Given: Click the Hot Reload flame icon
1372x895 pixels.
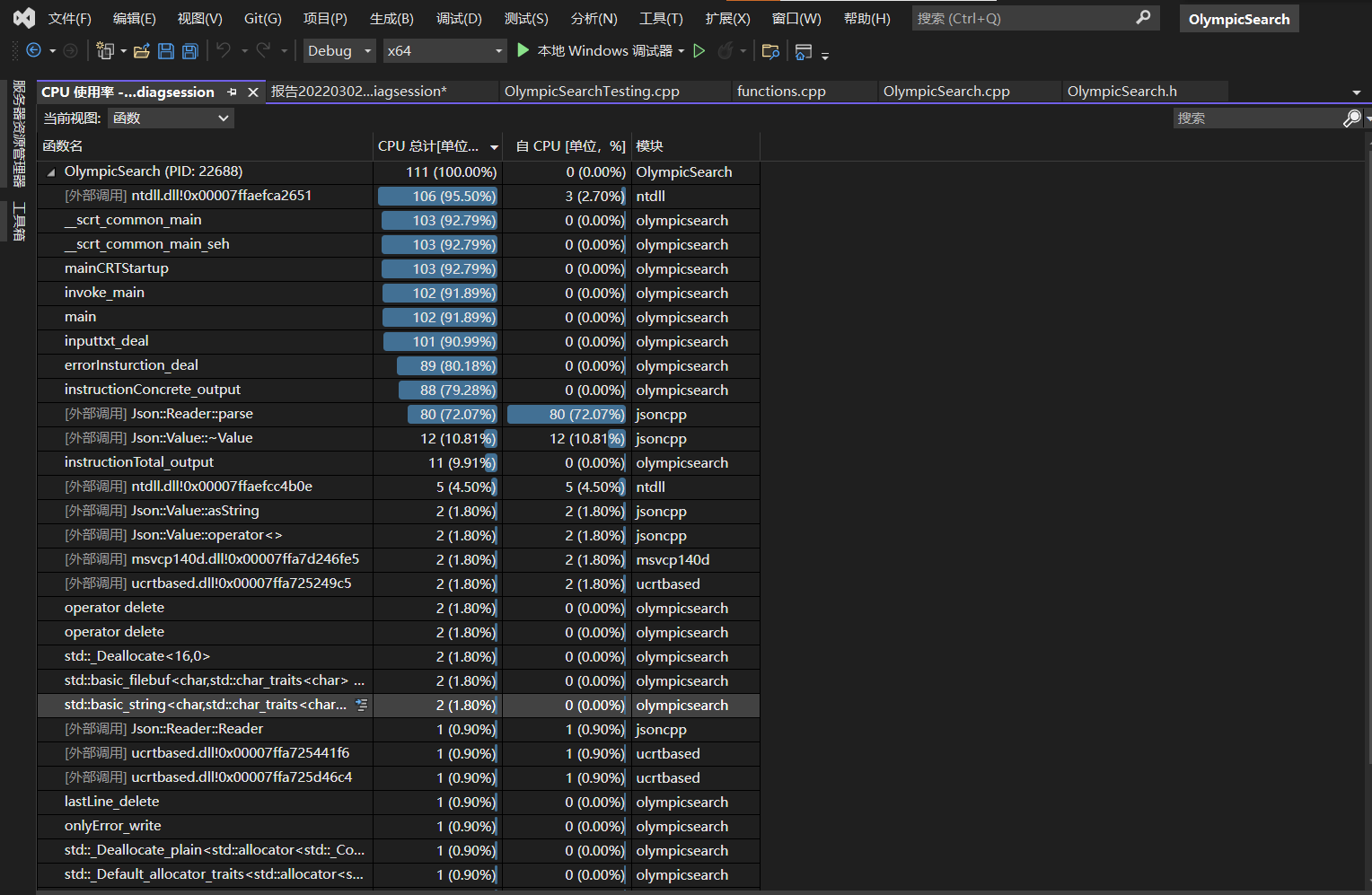Looking at the screenshot, I should 726,51.
